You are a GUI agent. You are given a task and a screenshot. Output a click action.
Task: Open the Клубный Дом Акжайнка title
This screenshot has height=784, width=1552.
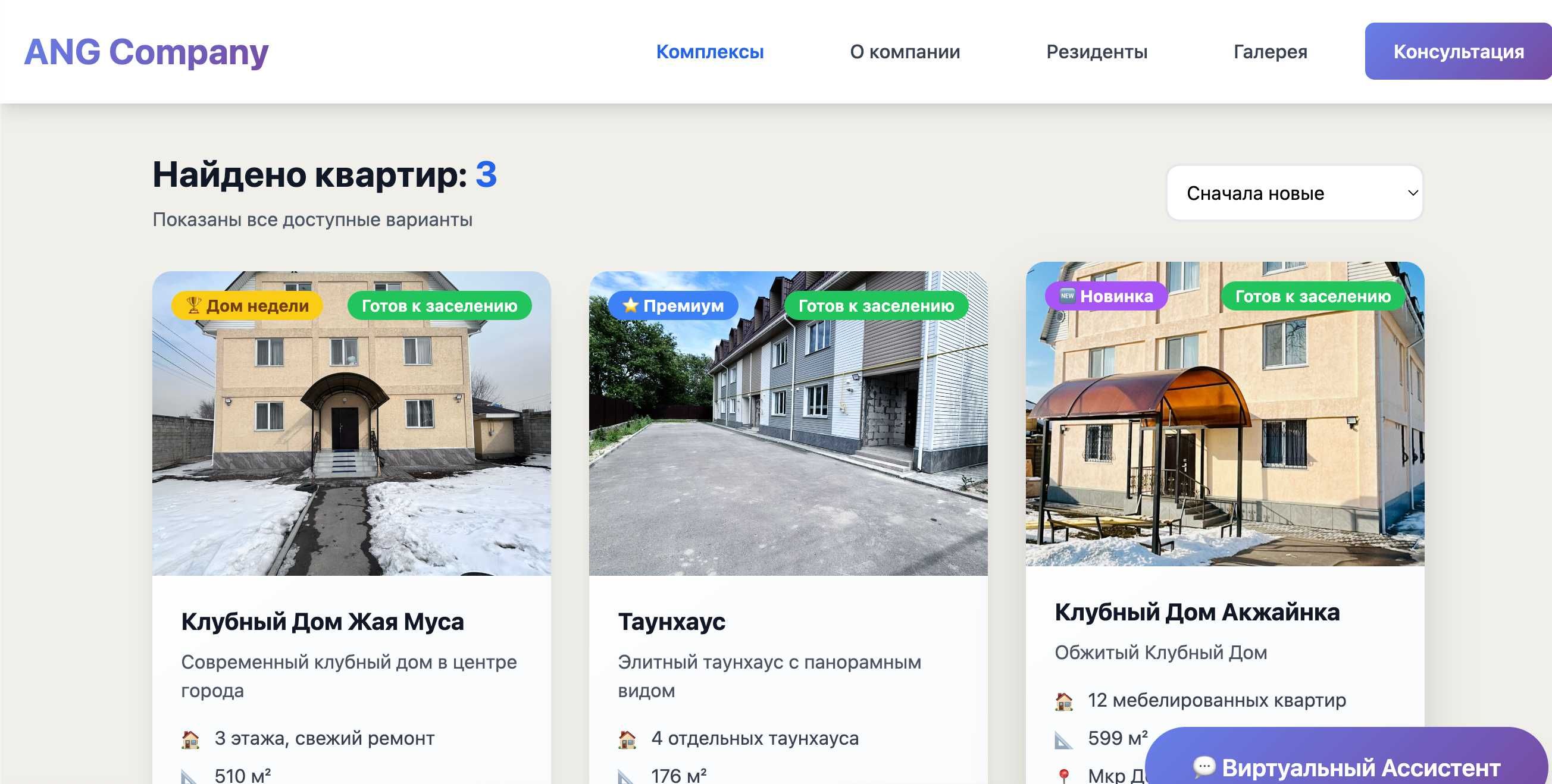1197,611
